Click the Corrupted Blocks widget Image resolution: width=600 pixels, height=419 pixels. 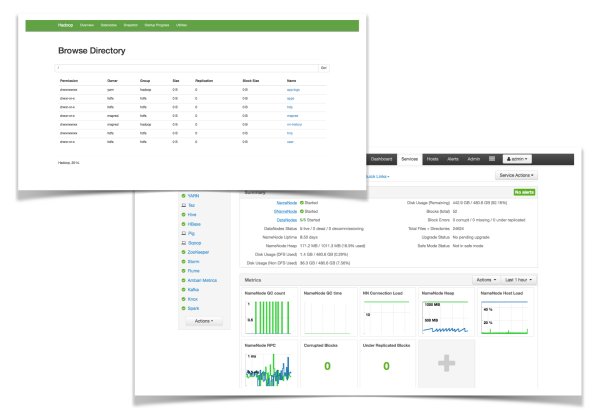[328, 364]
